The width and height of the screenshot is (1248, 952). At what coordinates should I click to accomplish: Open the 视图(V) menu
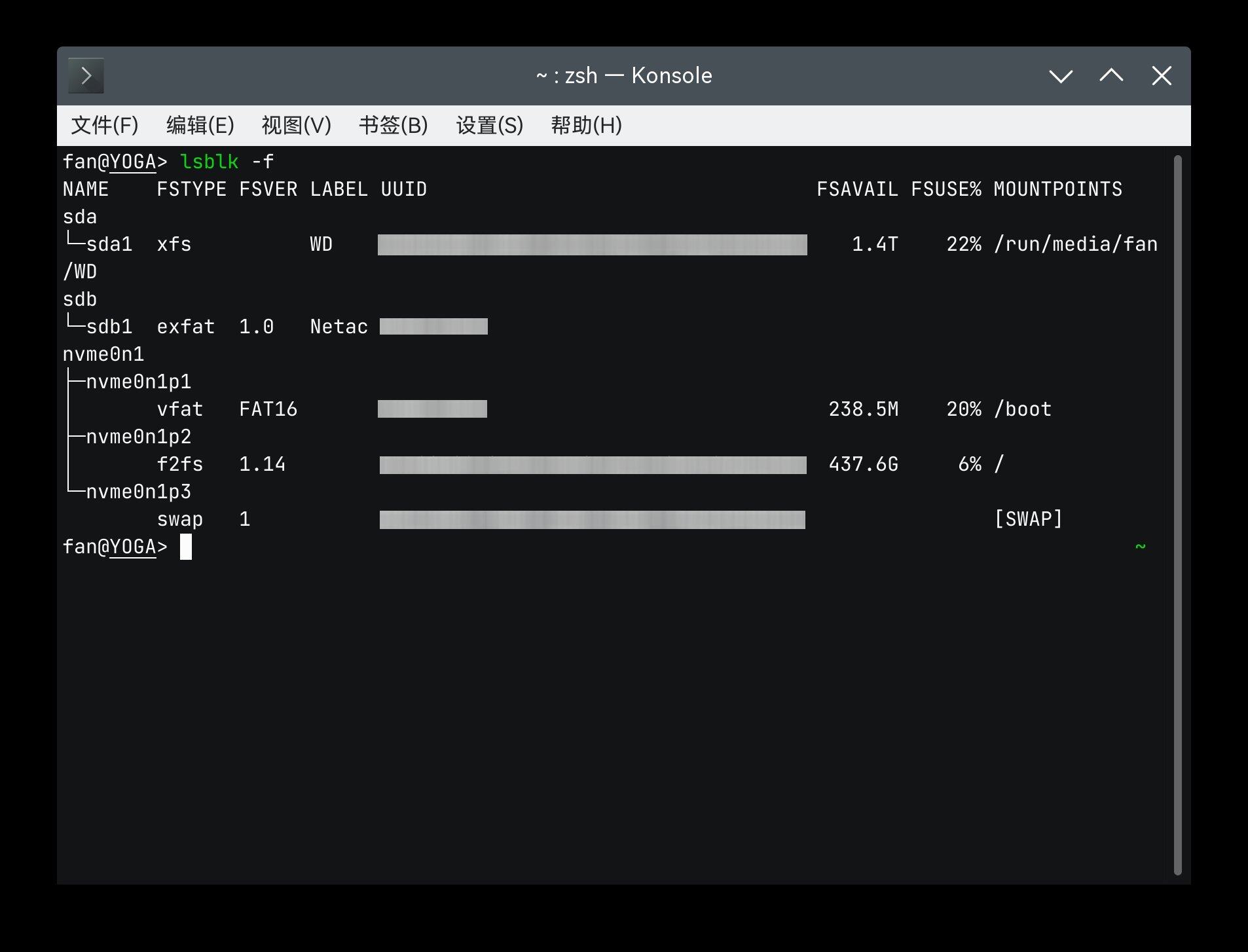pyautogui.click(x=296, y=125)
